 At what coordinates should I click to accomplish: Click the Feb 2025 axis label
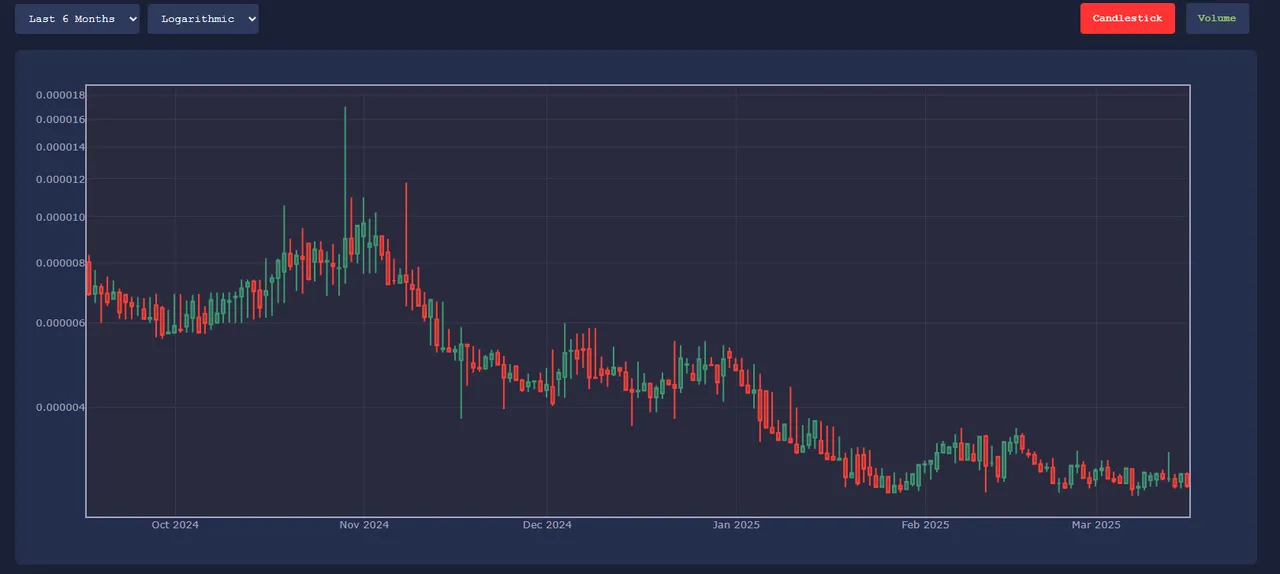click(925, 525)
